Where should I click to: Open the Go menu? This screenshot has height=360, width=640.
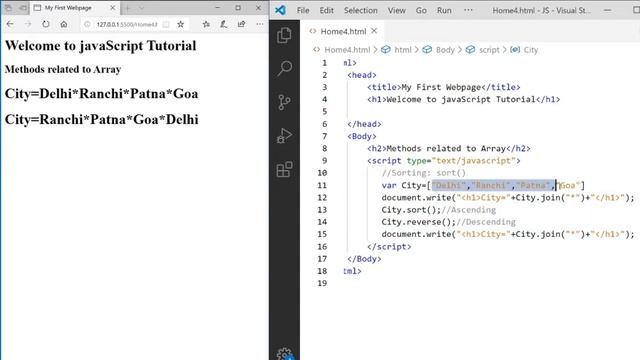(x=421, y=10)
